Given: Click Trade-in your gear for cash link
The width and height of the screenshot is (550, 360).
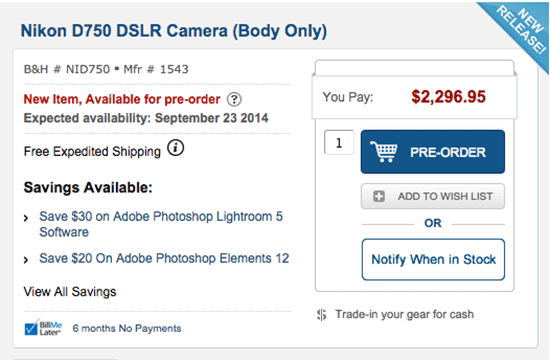Looking at the screenshot, I should click(x=404, y=314).
